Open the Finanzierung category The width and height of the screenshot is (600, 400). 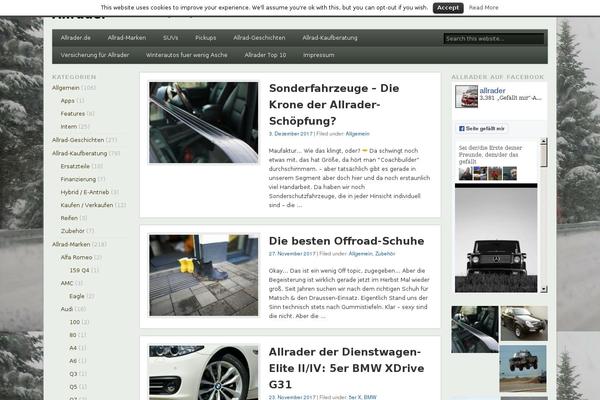click(x=78, y=179)
